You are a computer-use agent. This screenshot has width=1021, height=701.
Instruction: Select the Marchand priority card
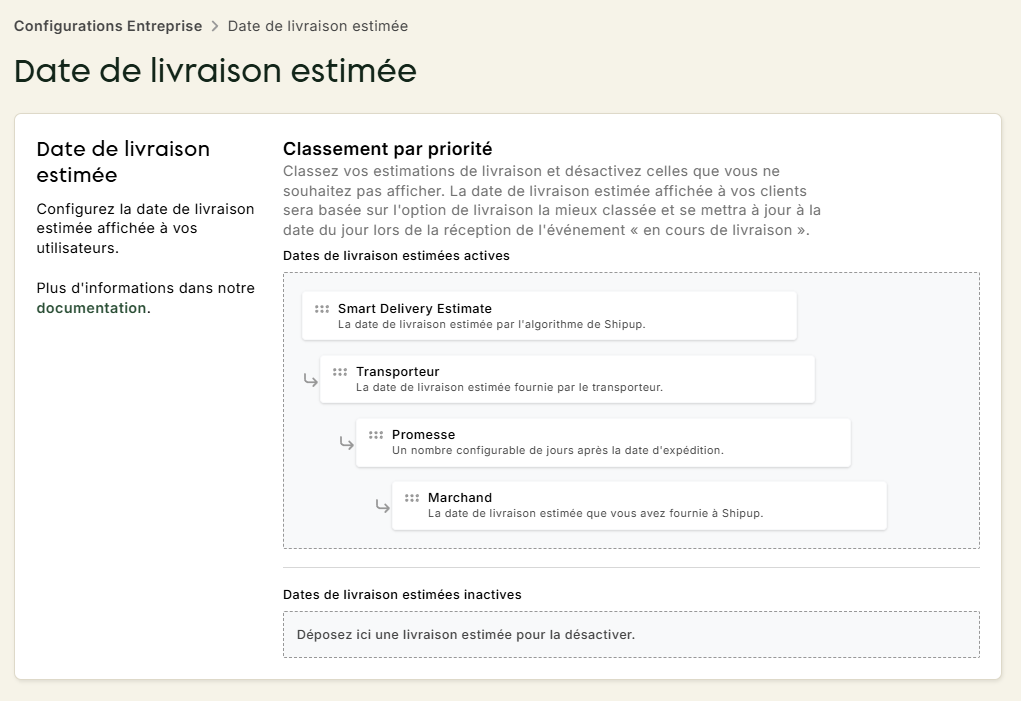[639, 505]
